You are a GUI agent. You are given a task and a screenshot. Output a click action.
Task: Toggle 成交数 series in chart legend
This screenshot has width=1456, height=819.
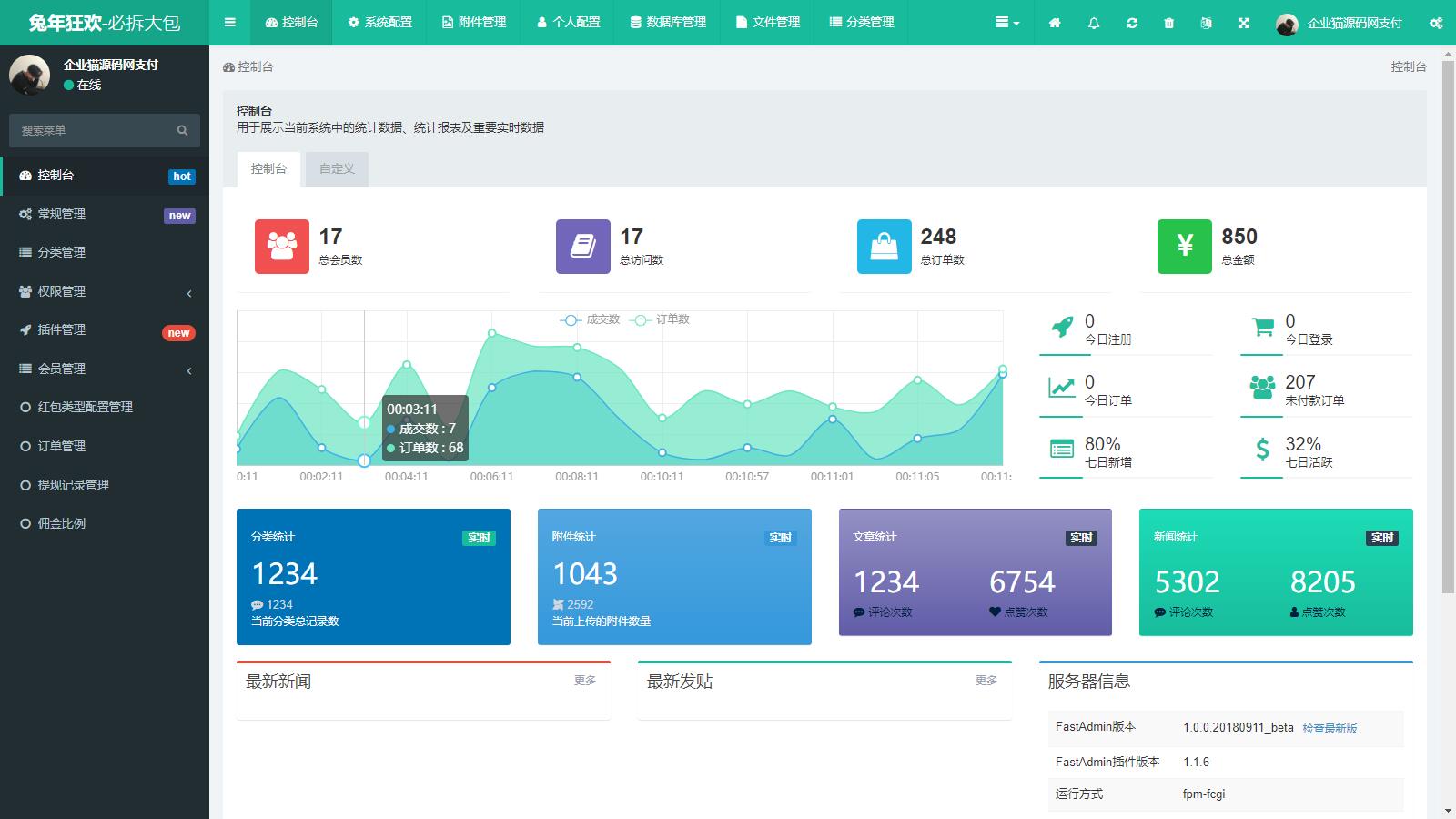tap(591, 319)
